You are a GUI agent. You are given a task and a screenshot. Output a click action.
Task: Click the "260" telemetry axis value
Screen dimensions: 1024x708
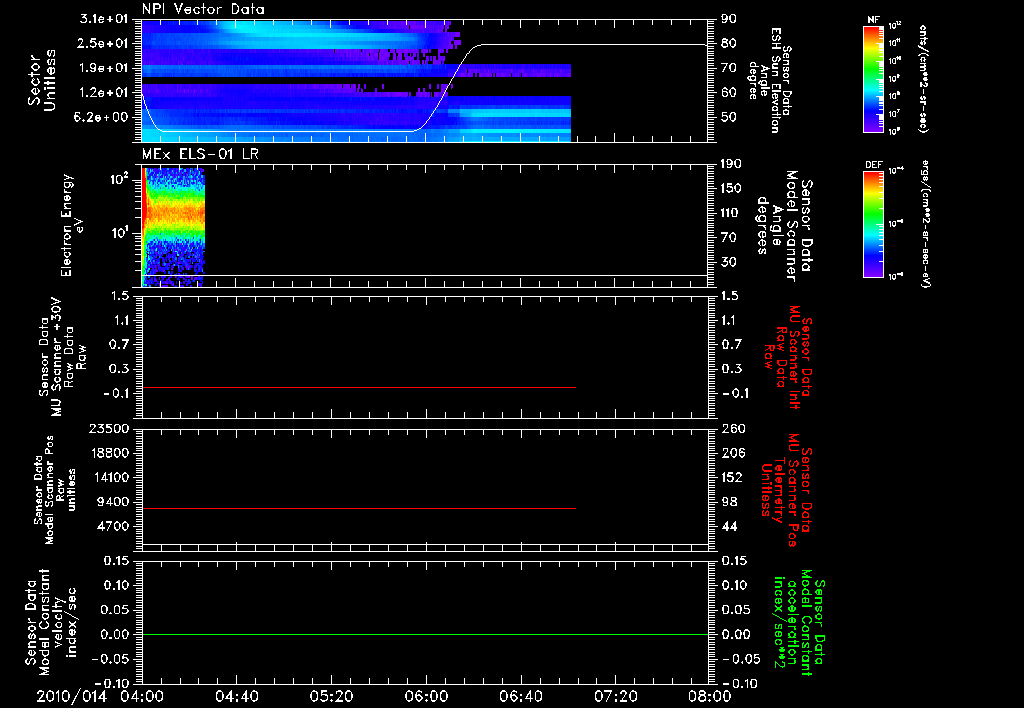tap(732, 428)
